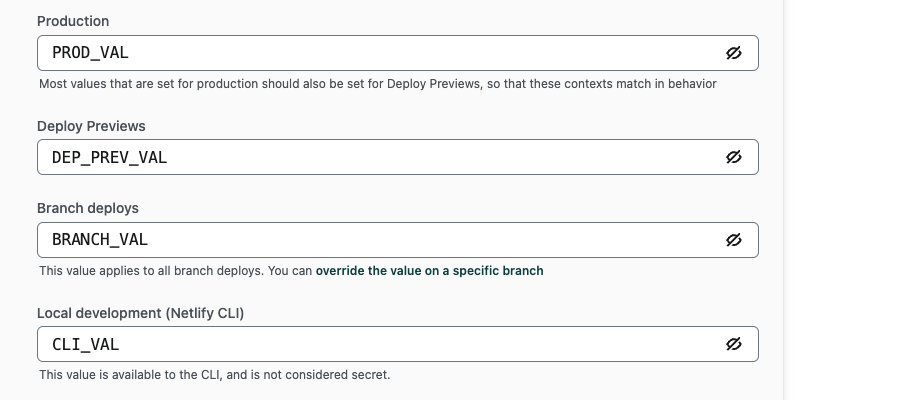Place the cursor on the PROD_VAL text

[x=90, y=53]
